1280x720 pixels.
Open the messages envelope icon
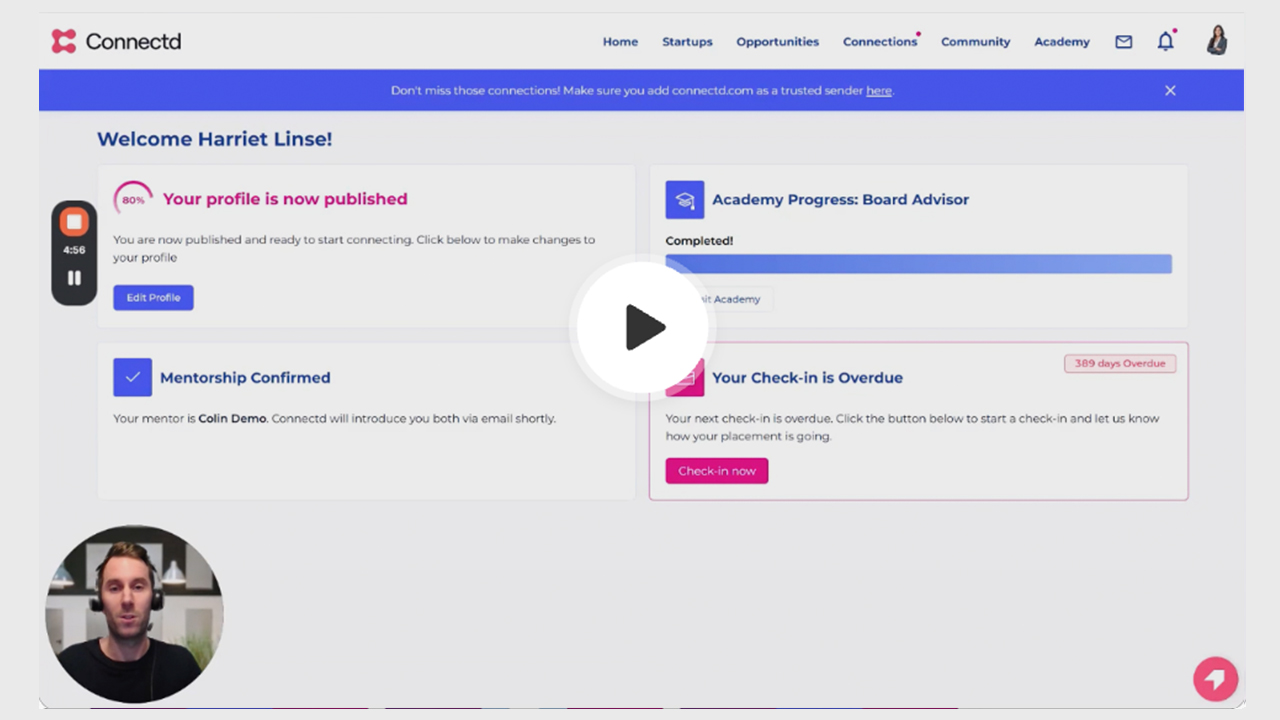pyautogui.click(x=1124, y=42)
